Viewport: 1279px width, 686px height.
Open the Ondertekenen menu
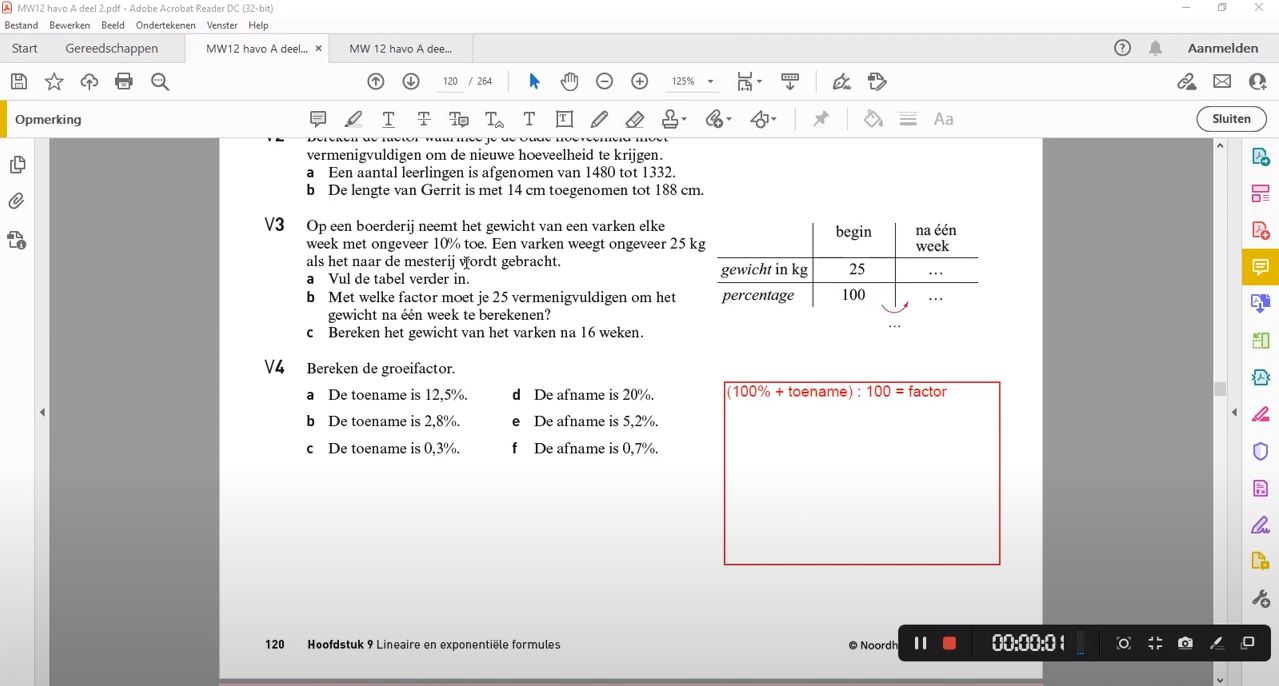tap(166, 25)
